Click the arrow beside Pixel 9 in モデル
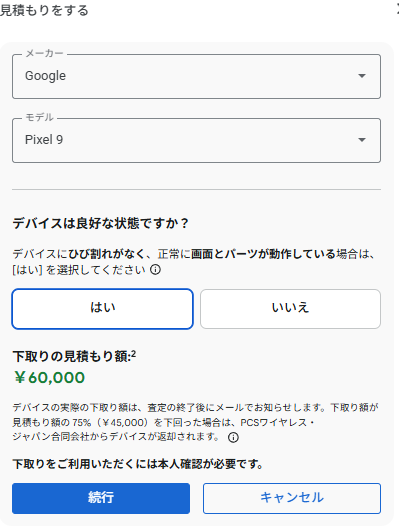399x531 pixels. click(362, 140)
